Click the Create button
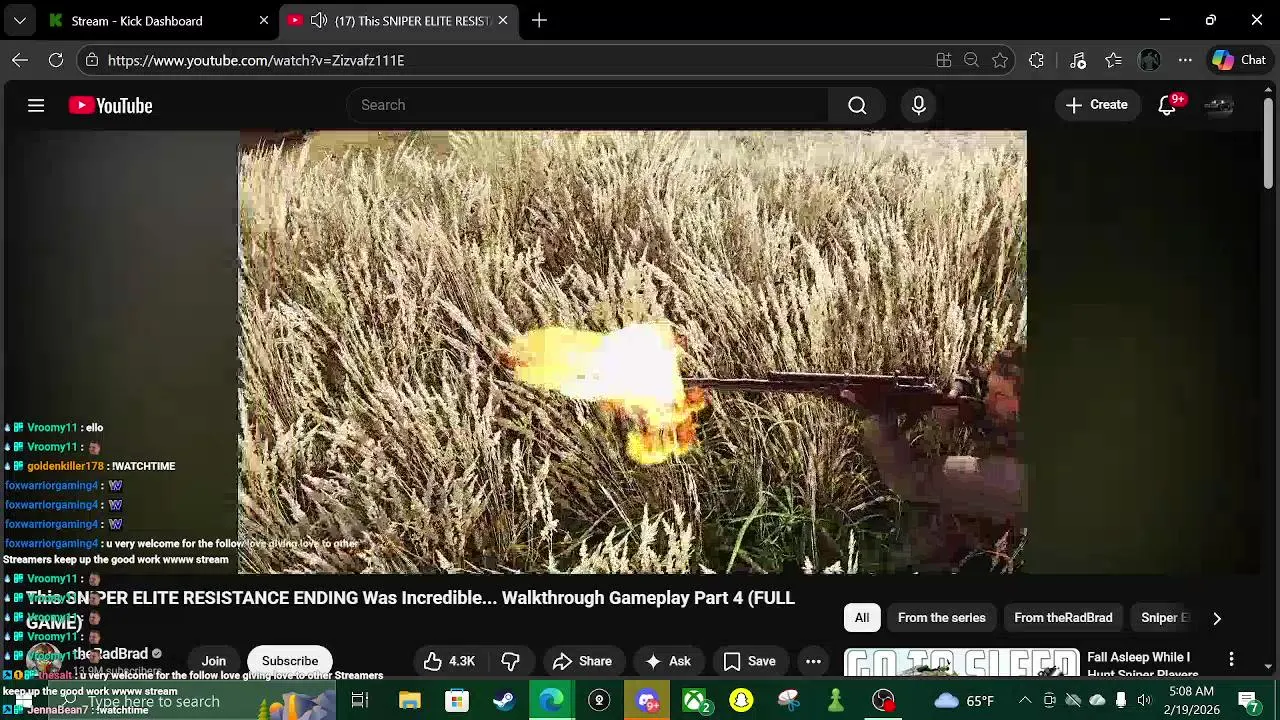Image resolution: width=1280 pixels, height=720 pixels. (1097, 105)
